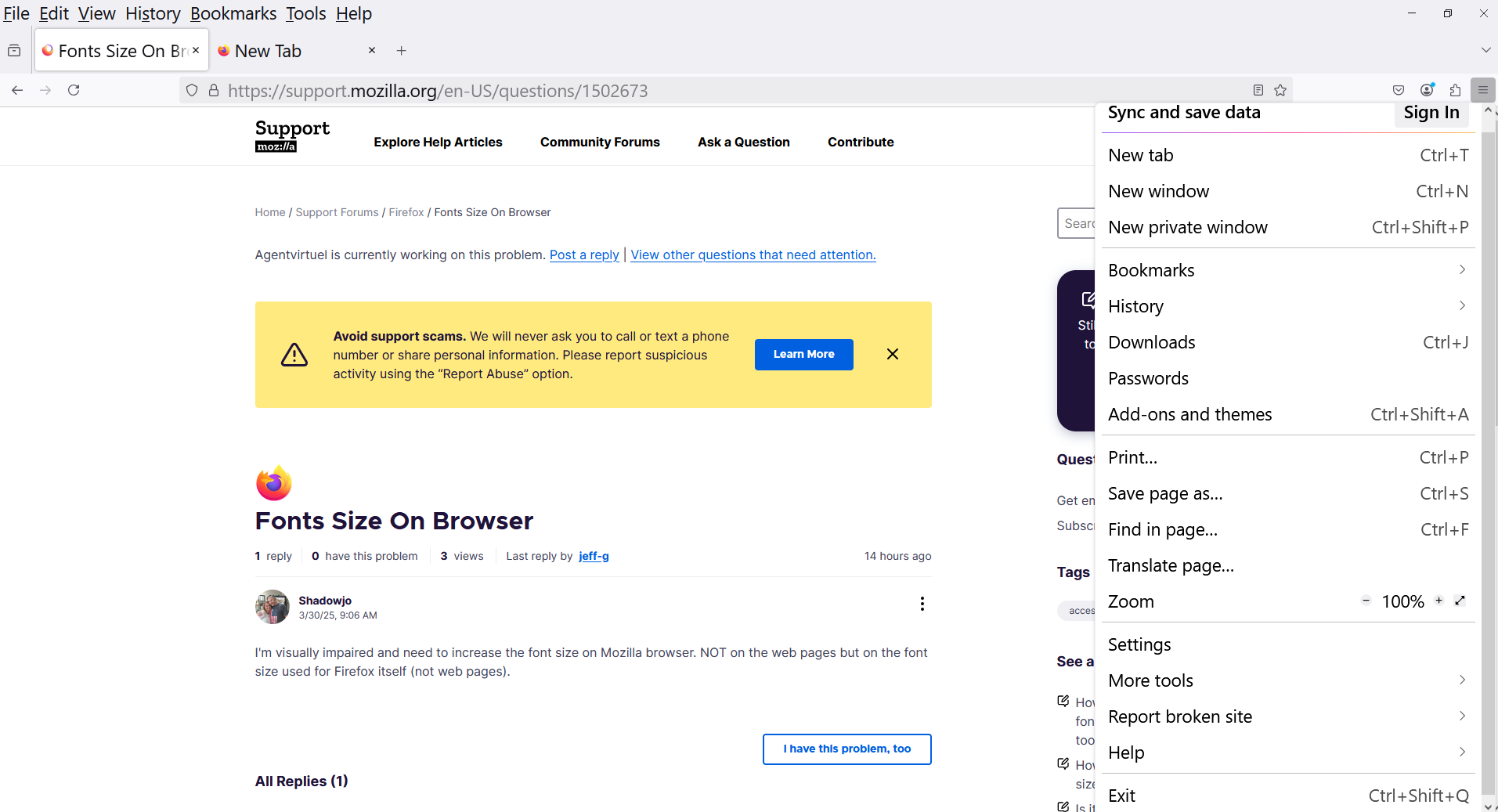Close the hamburger application menu button
Image resolution: width=1498 pixels, height=812 pixels.
pyautogui.click(x=1483, y=90)
